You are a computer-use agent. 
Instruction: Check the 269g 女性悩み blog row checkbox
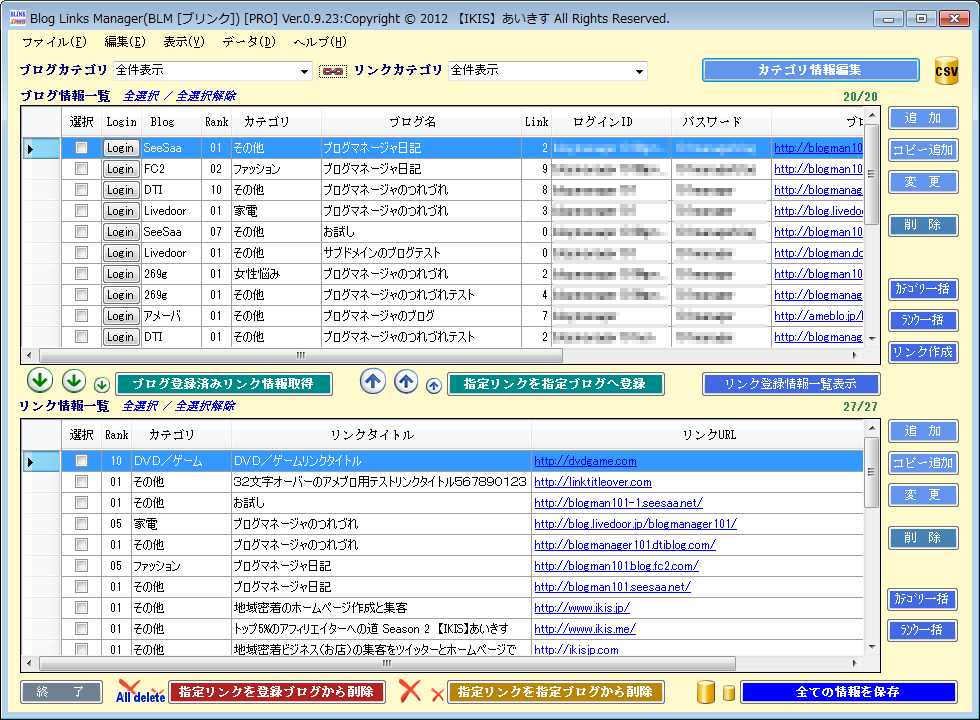click(81, 274)
